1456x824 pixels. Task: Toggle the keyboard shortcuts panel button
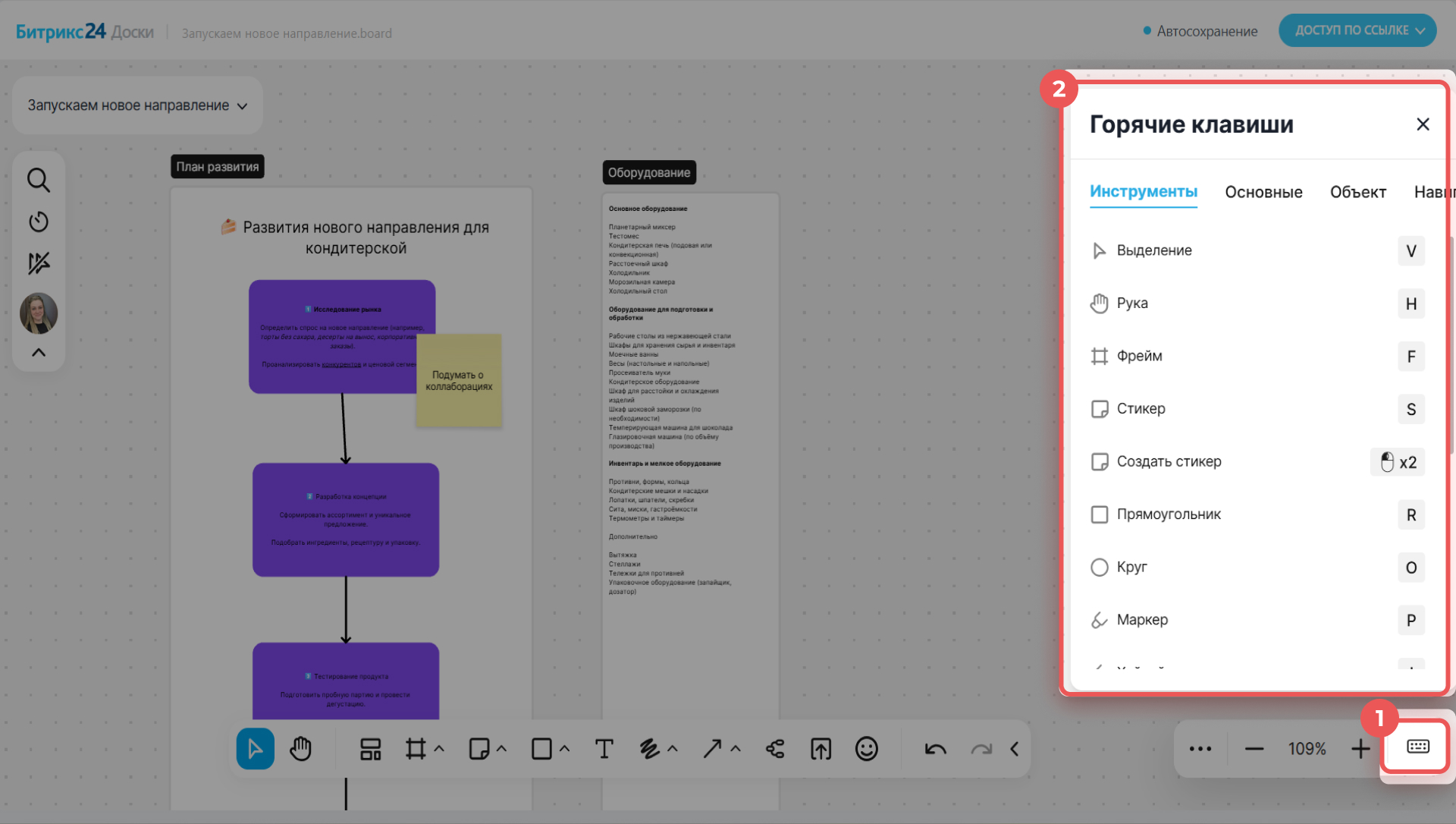1417,747
